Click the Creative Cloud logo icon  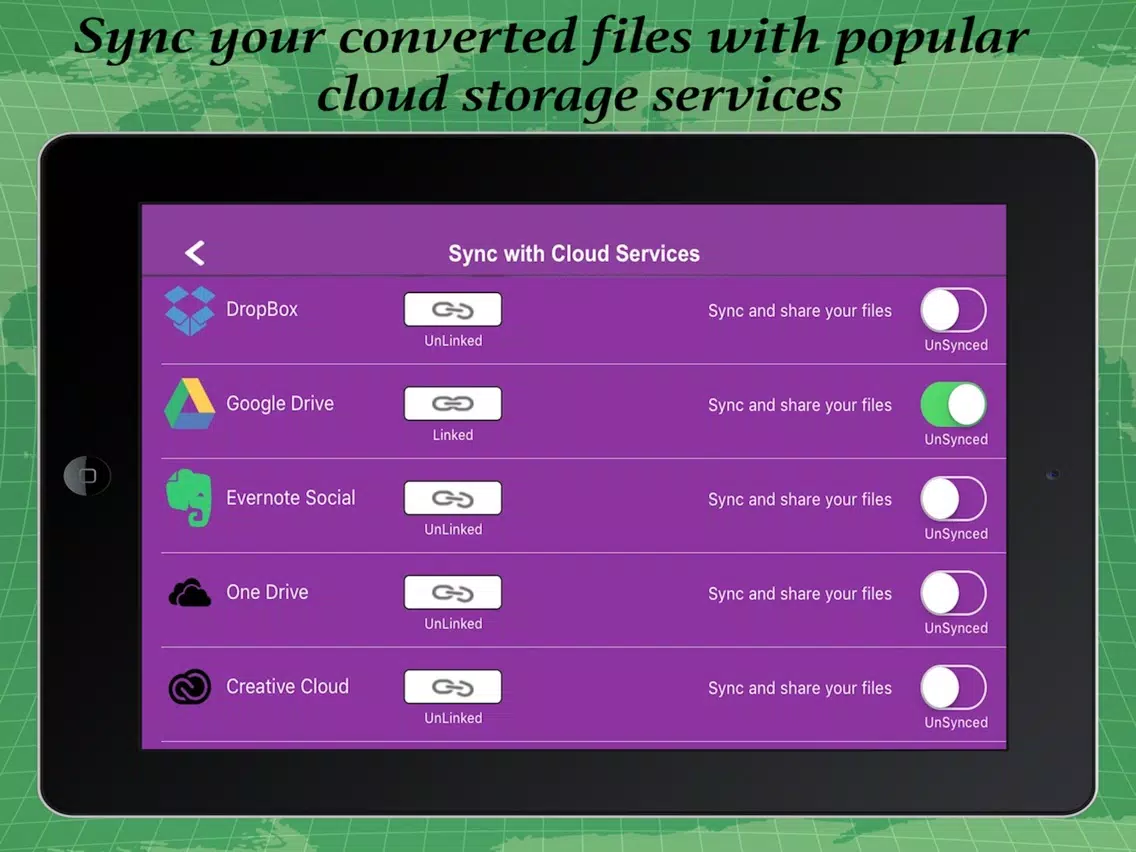[x=190, y=687]
